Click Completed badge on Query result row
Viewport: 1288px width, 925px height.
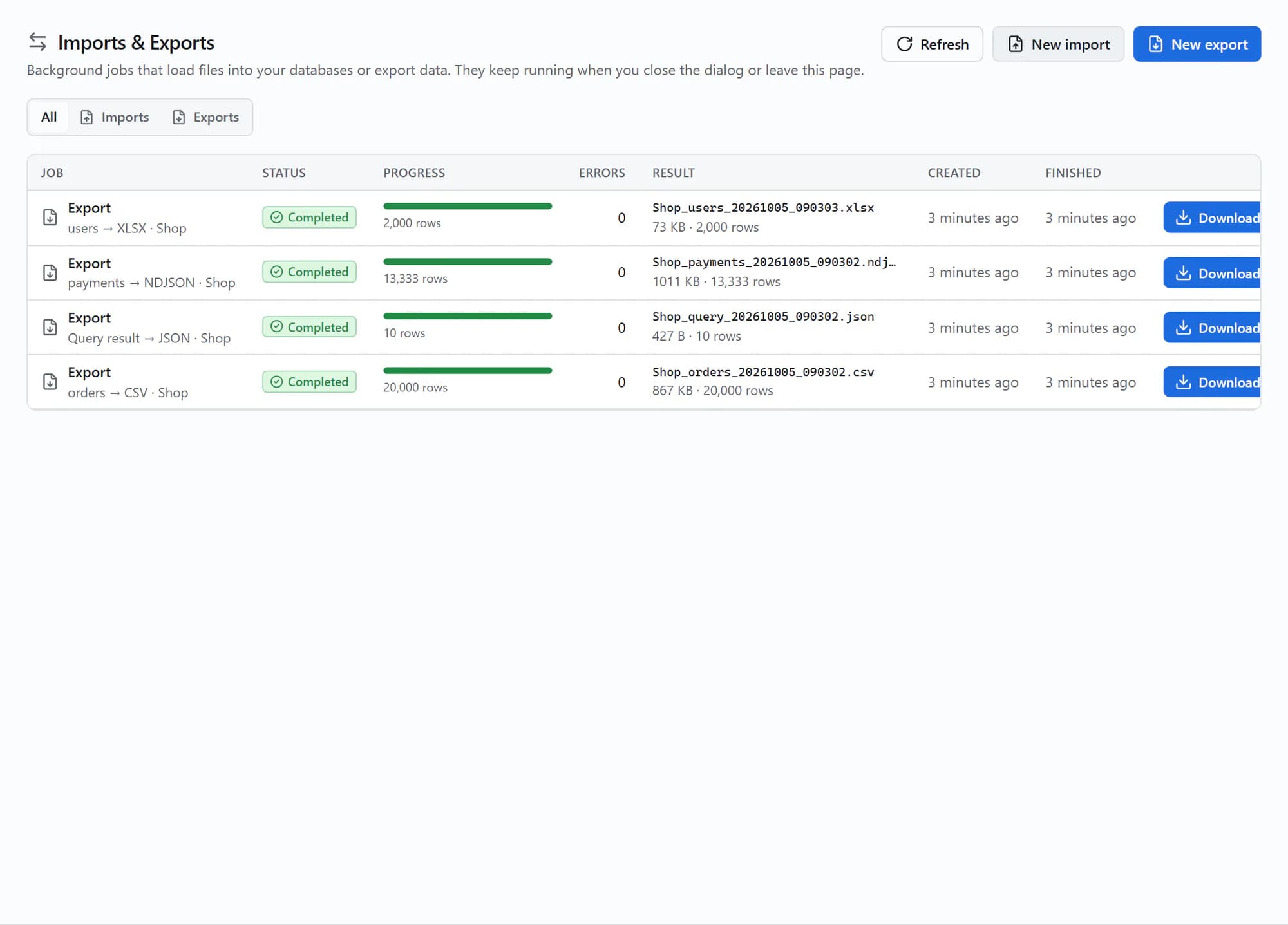pyautogui.click(x=309, y=327)
